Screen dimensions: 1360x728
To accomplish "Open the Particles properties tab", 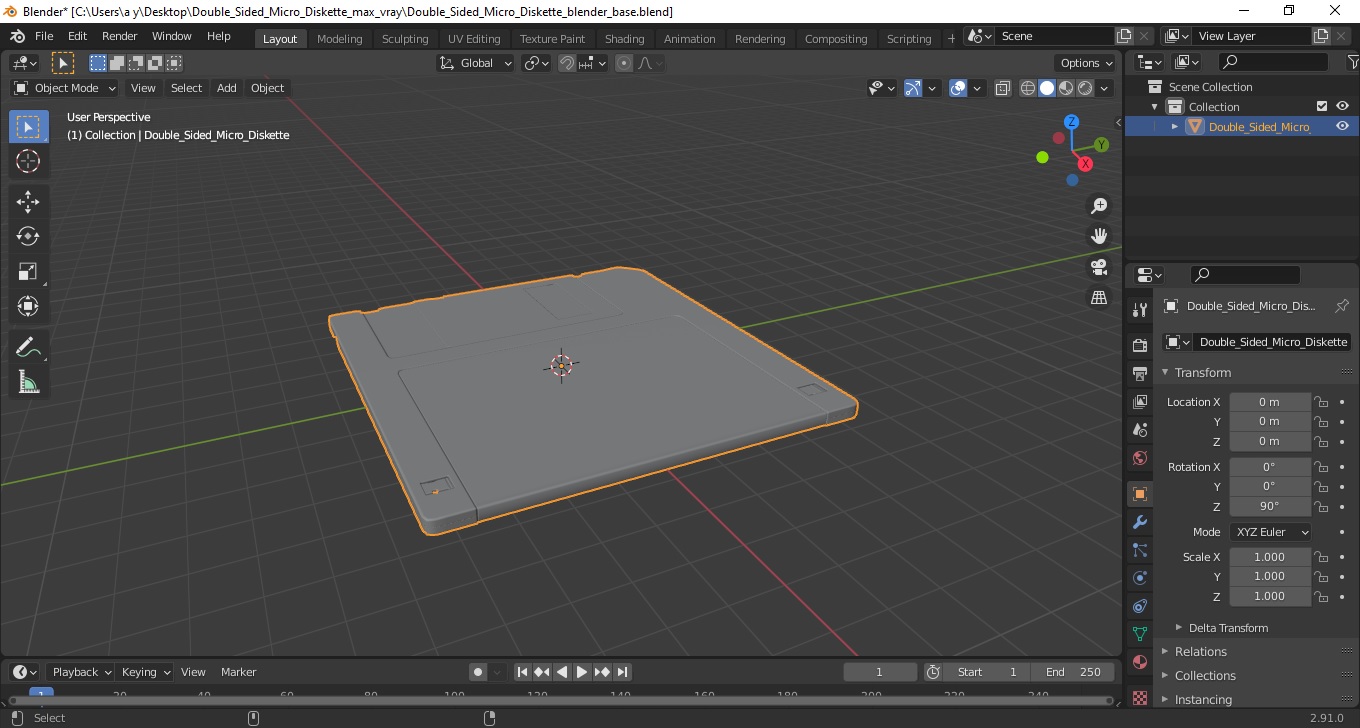I will tap(1139, 550).
